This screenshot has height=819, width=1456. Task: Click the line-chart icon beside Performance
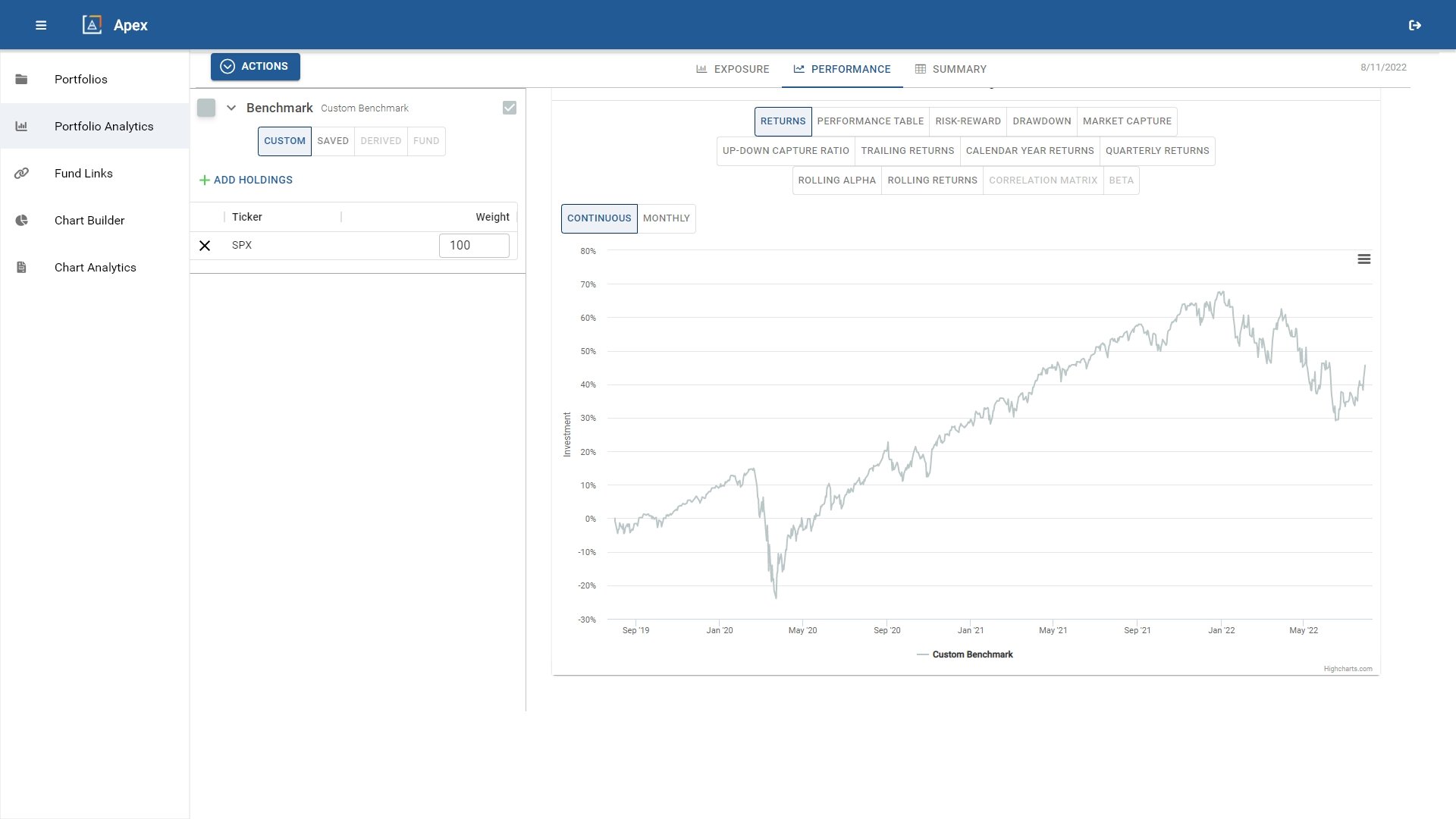pos(799,69)
